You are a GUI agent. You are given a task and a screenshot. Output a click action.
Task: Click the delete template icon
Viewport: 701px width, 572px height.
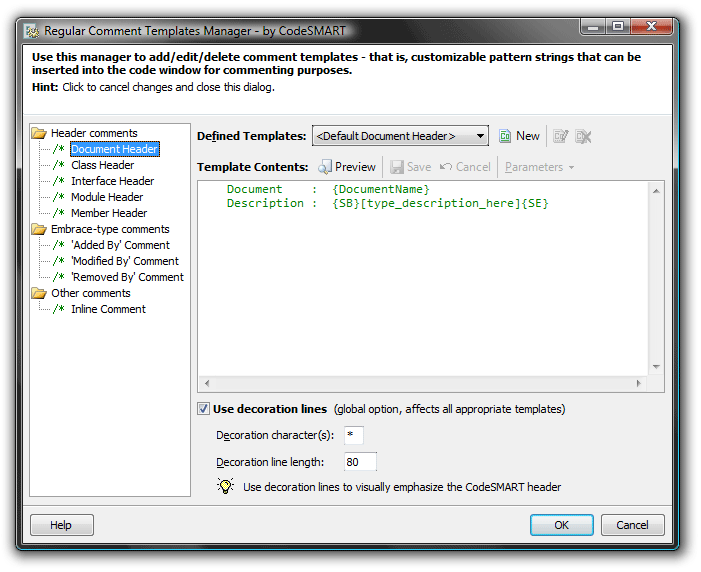tap(583, 136)
